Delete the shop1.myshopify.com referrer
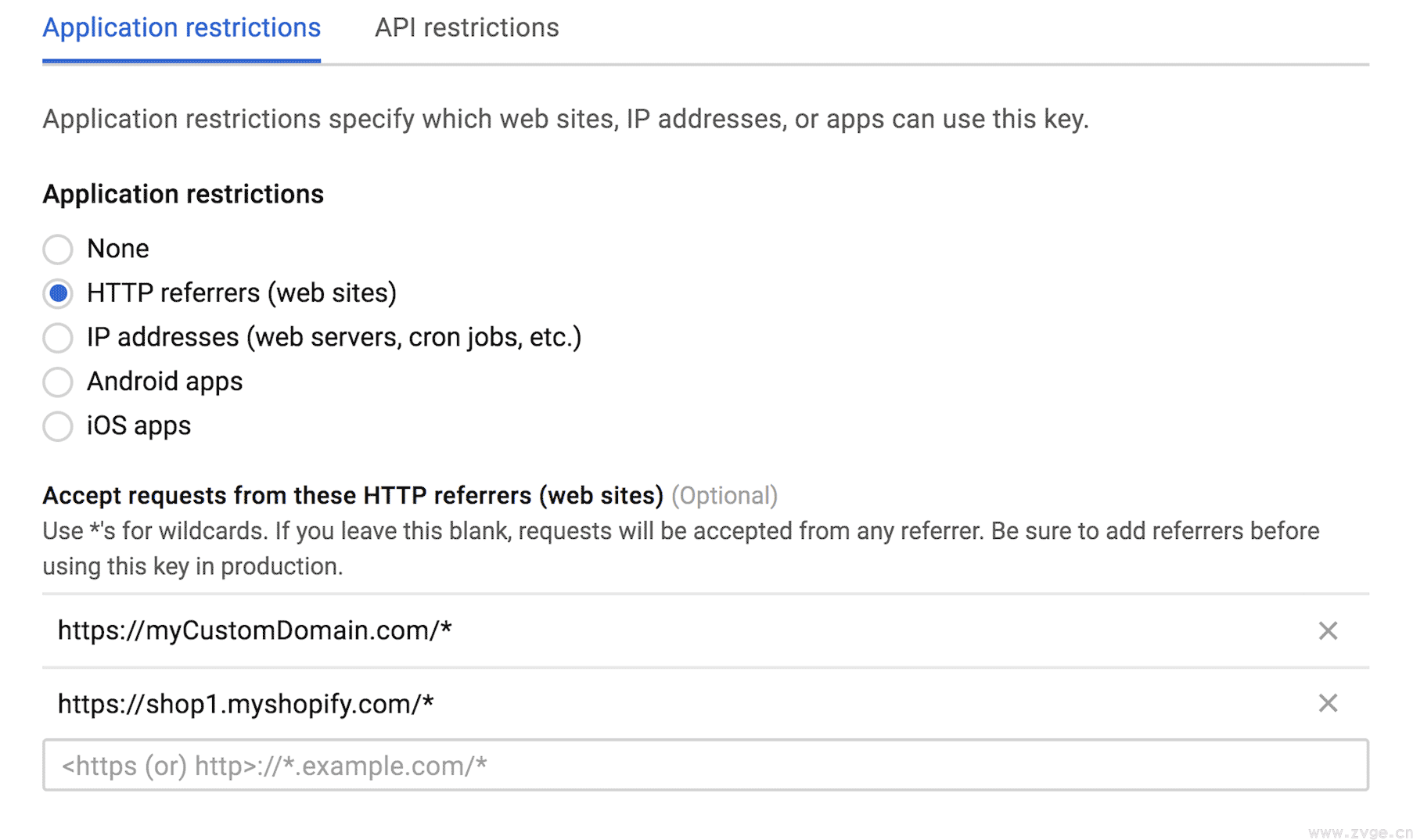Screen dimensions: 1413x840 [x=1327, y=703]
